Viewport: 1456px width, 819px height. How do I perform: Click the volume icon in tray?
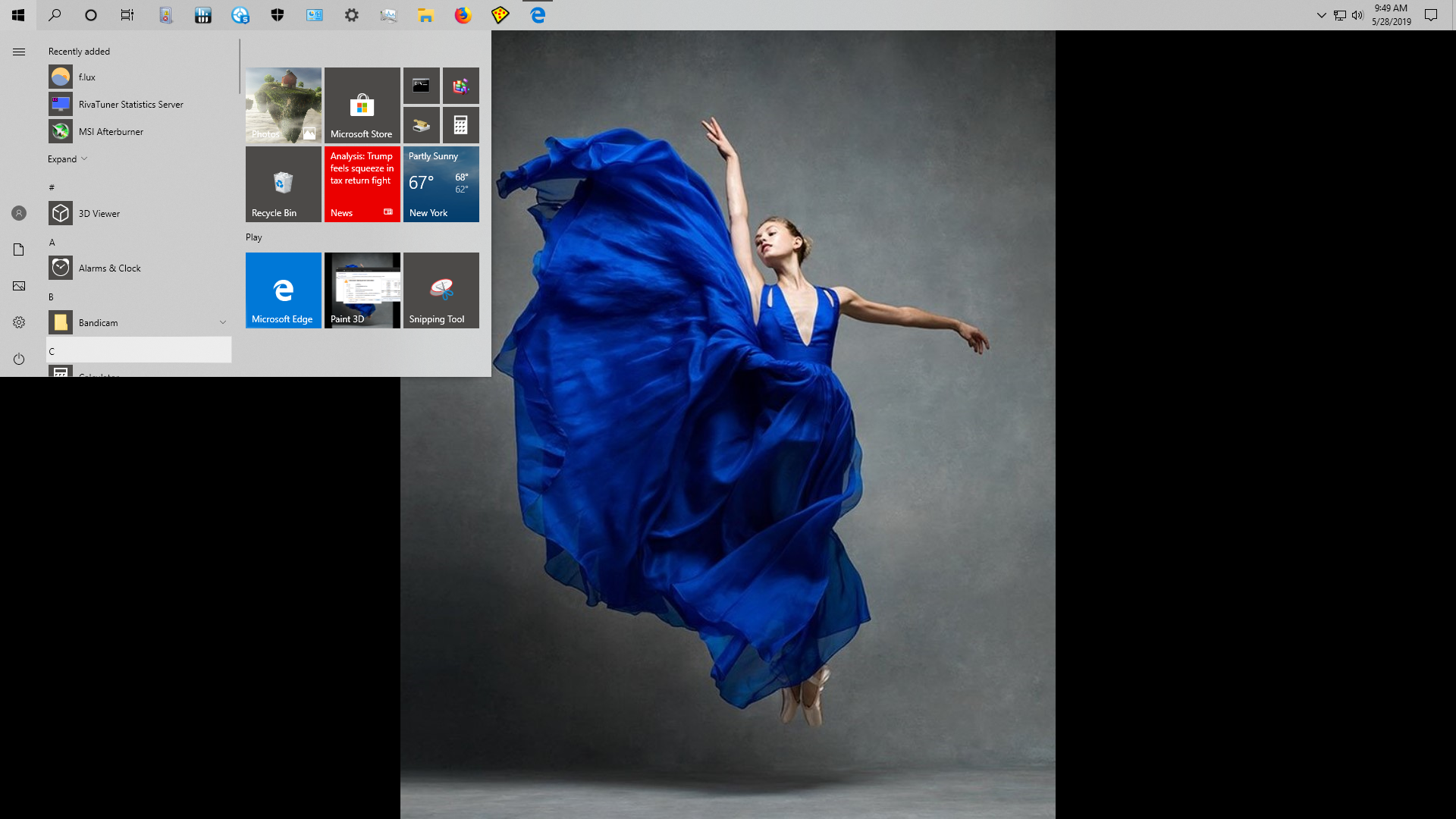coord(1357,15)
